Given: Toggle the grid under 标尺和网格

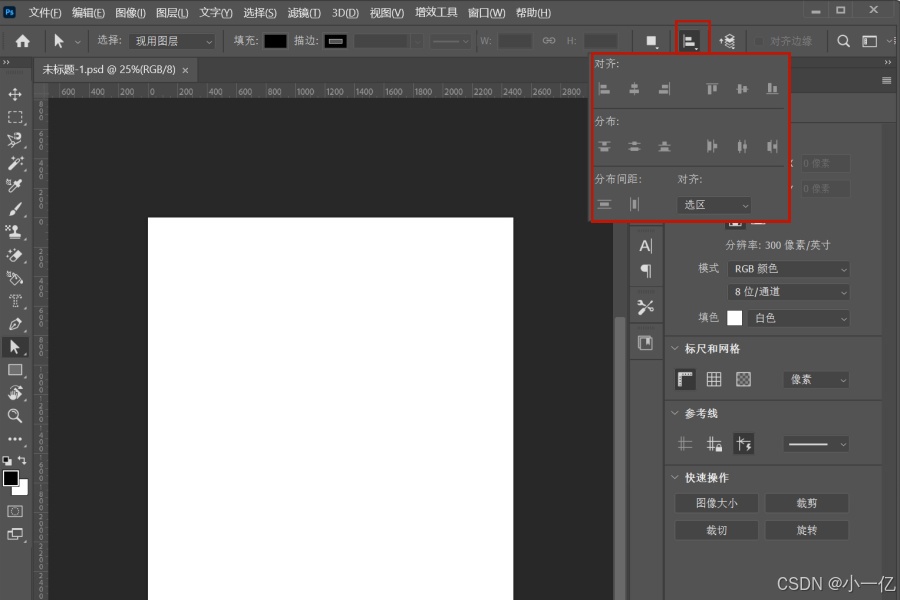Looking at the screenshot, I should pos(714,380).
